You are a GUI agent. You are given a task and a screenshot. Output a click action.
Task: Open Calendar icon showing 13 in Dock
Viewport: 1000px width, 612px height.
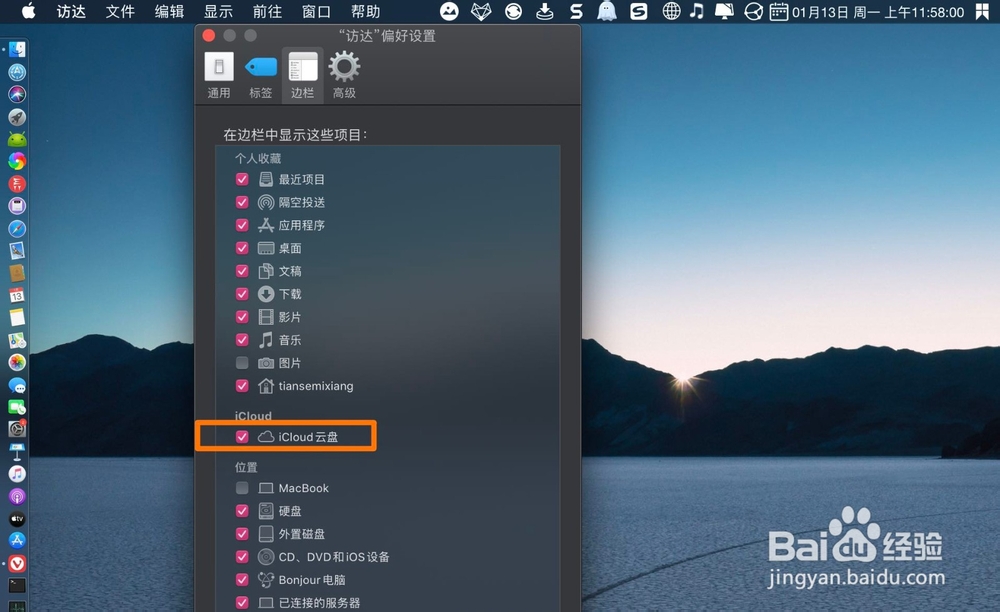point(17,295)
